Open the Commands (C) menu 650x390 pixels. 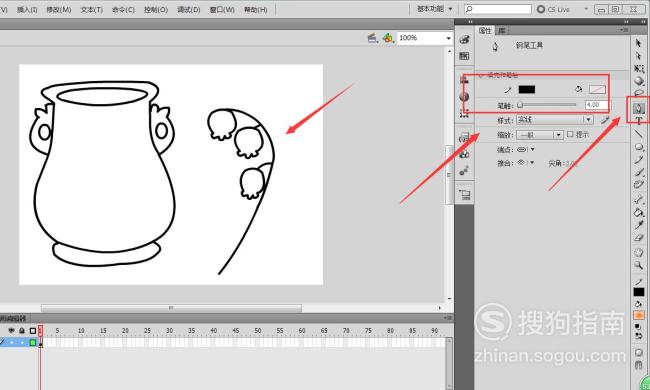coord(123,10)
